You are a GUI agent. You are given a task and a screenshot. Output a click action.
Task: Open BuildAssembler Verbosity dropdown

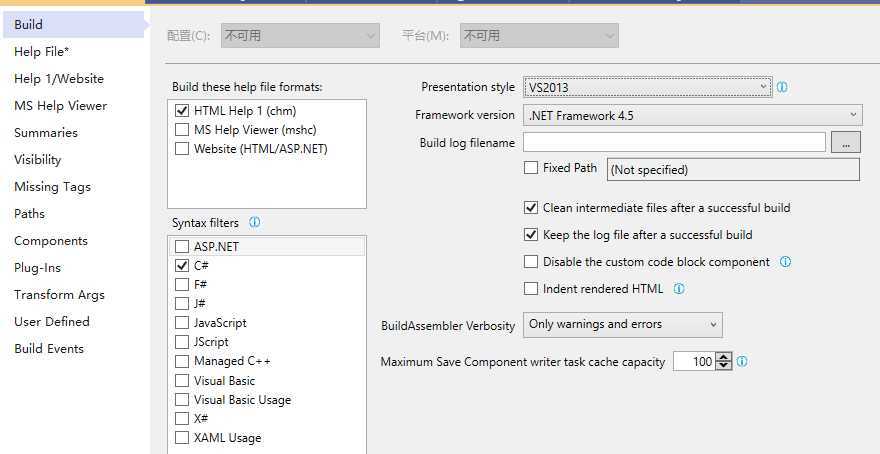[622, 325]
